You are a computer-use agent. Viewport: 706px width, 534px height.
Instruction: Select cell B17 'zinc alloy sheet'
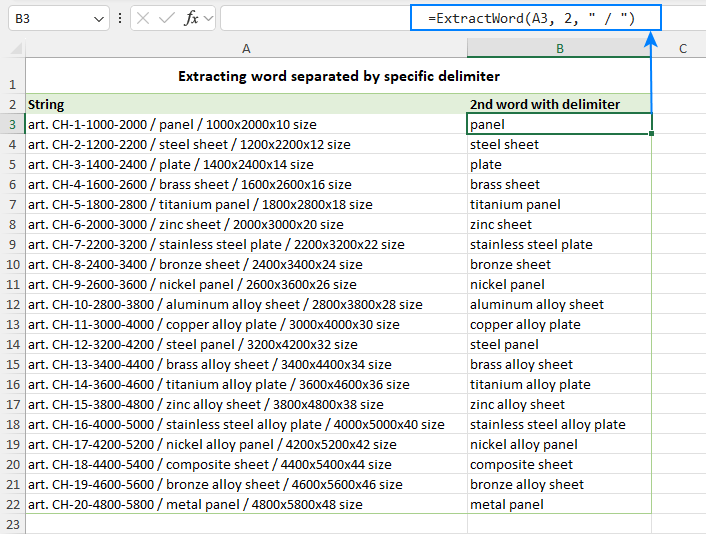point(559,404)
